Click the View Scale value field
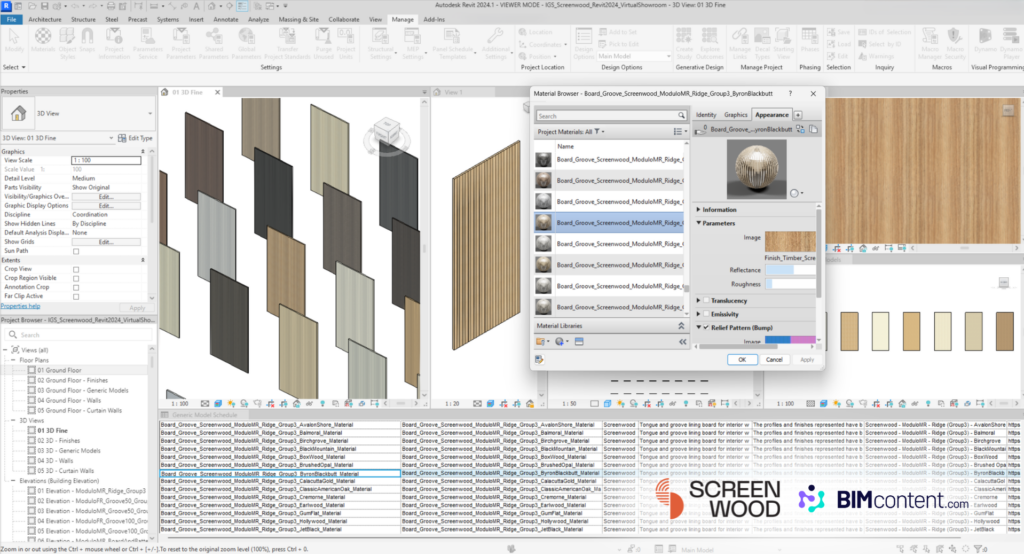The height and width of the screenshot is (554, 1024). click(x=106, y=160)
